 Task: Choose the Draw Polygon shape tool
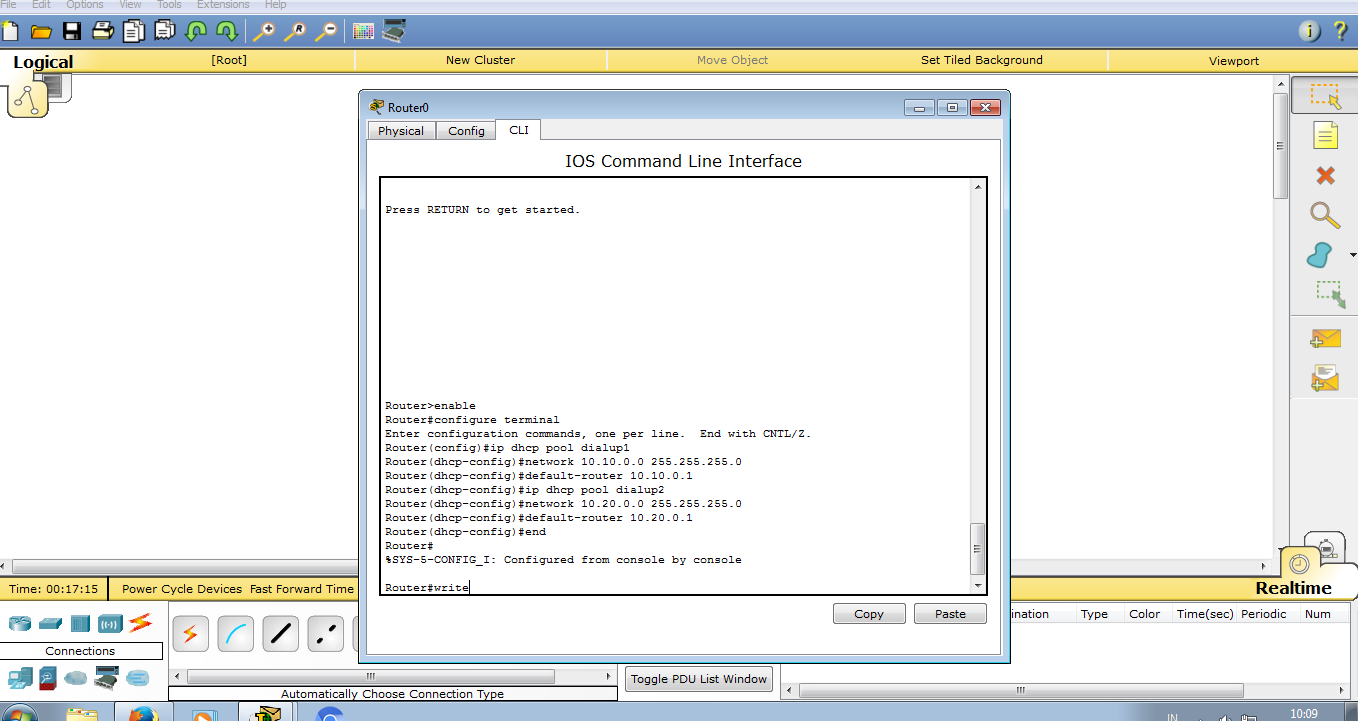[1320, 255]
